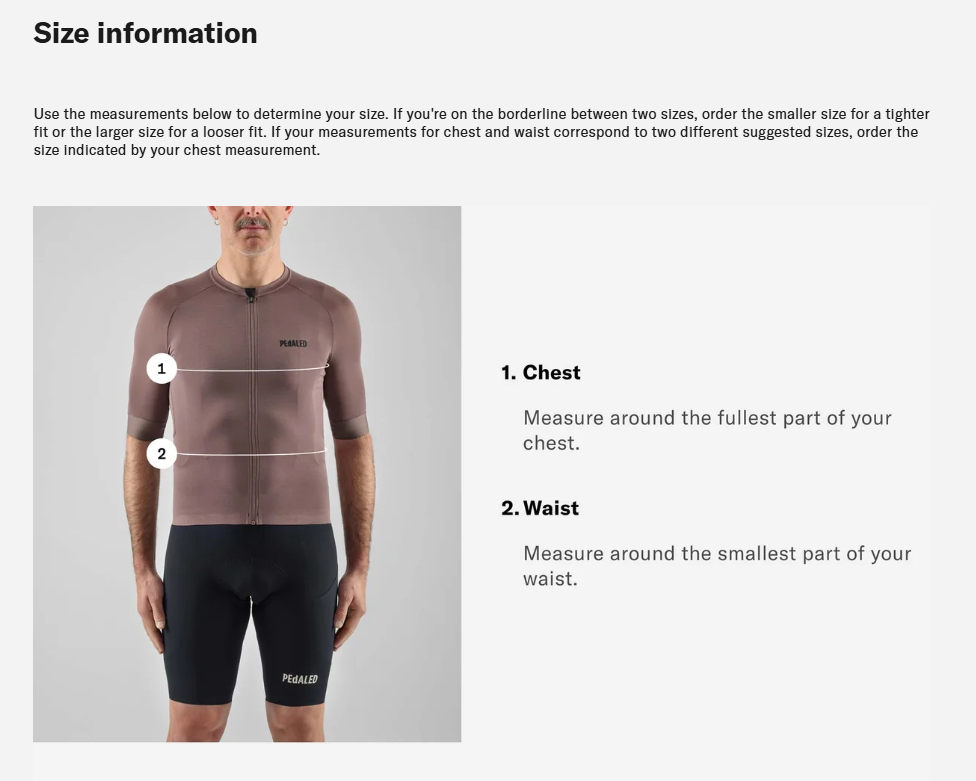976x781 pixels.
Task: Click the '1. Chest' heading
Action: coord(541,372)
